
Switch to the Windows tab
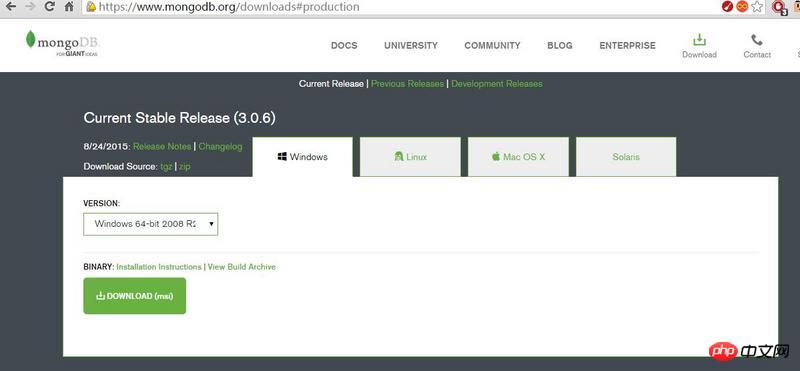(303, 157)
